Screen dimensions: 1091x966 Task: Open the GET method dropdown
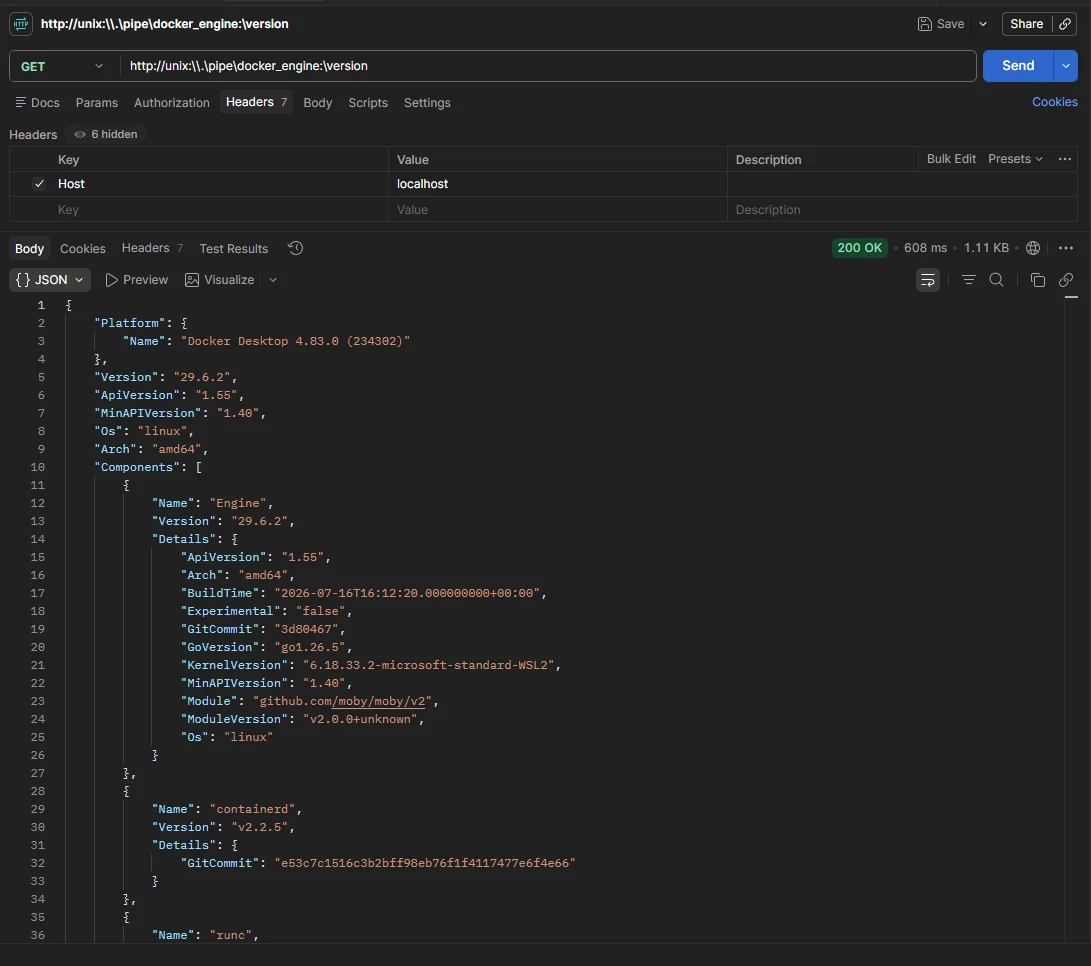click(x=61, y=66)
